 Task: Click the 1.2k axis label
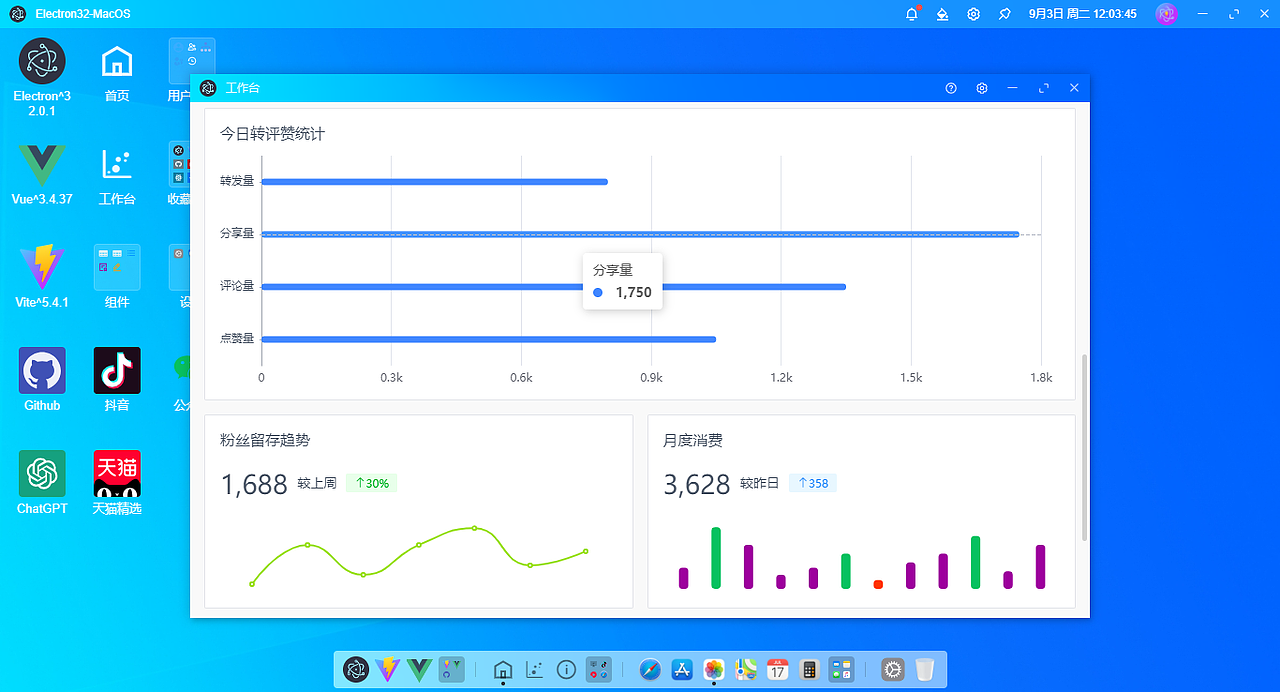pos(781,378)
